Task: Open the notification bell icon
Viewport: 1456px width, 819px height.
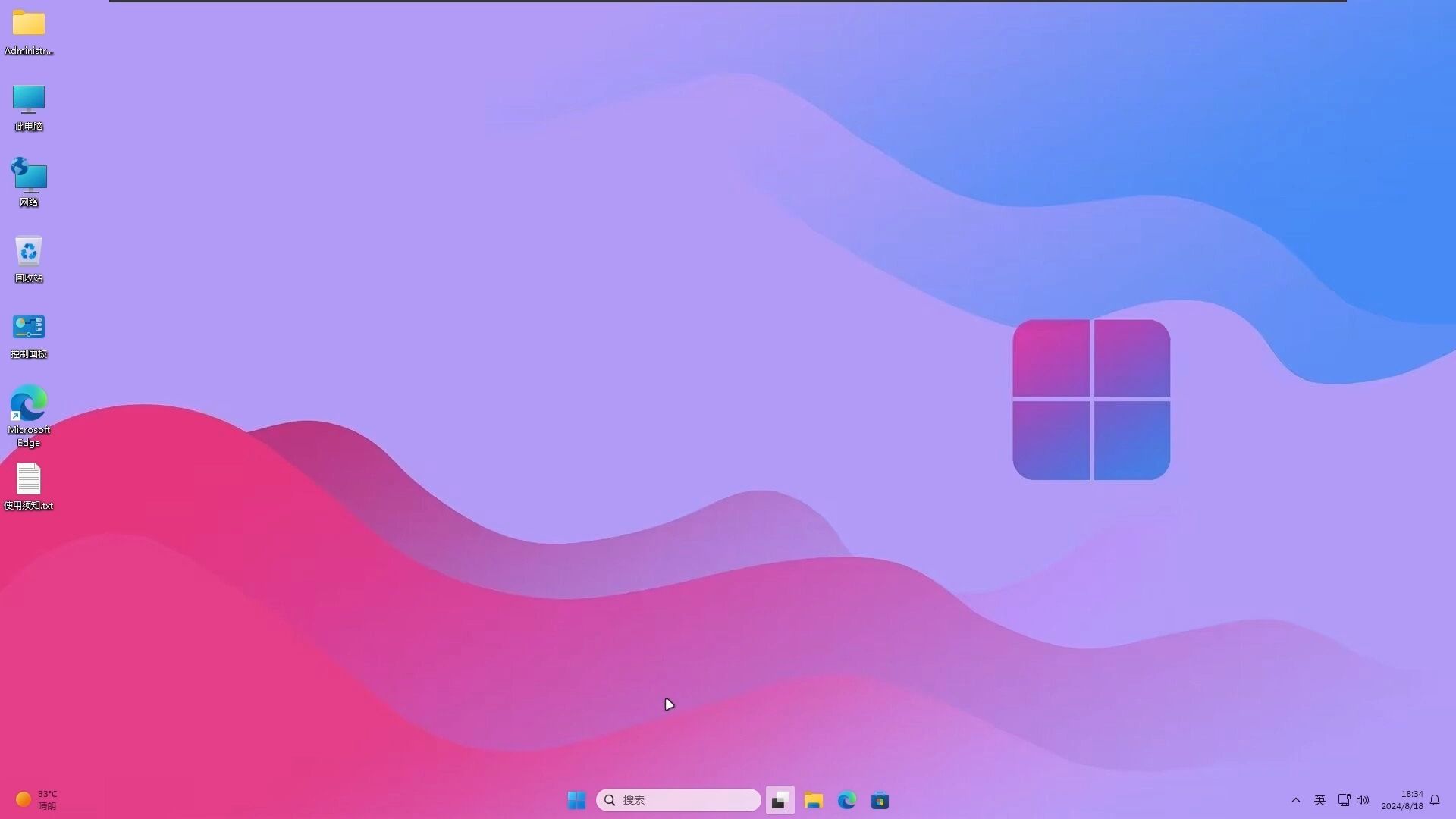Action: [x=1435, y=800]
